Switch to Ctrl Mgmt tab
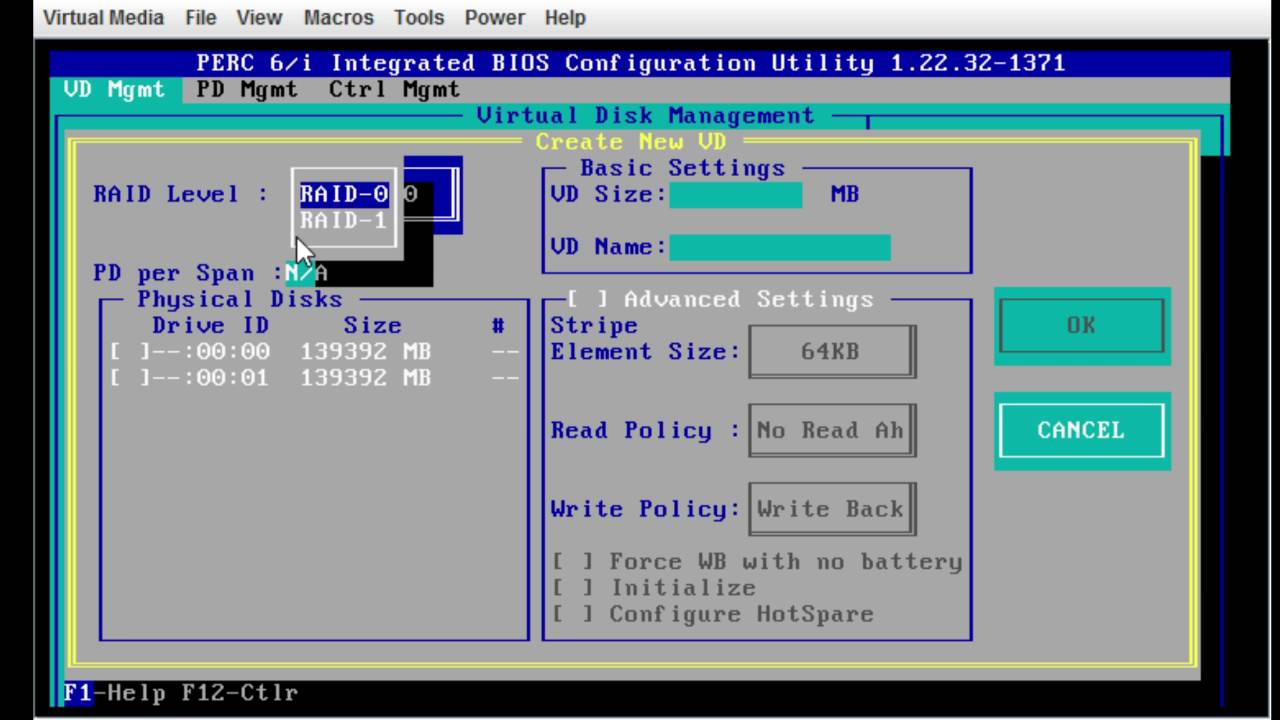This screenshot has width=1280, height=720. (x=394, y=89)
